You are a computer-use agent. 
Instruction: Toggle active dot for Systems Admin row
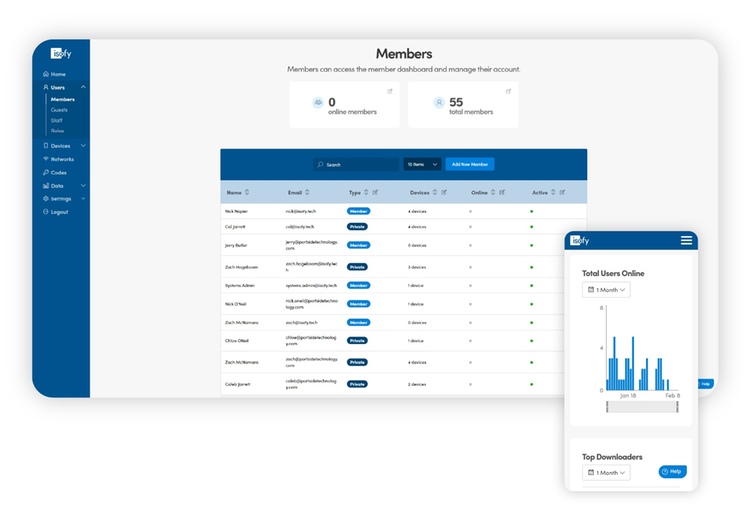(531, 286)
